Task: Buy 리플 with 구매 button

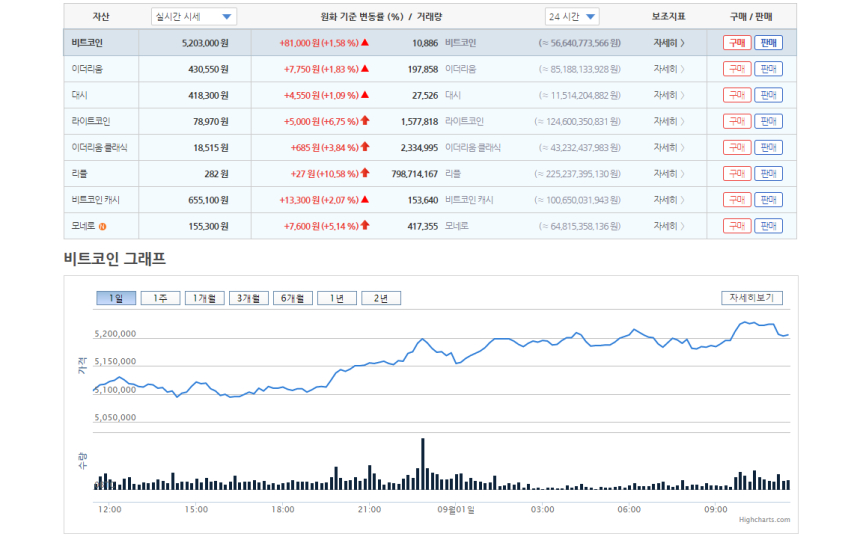Action: pyautogui.click(x=737, y=174)
